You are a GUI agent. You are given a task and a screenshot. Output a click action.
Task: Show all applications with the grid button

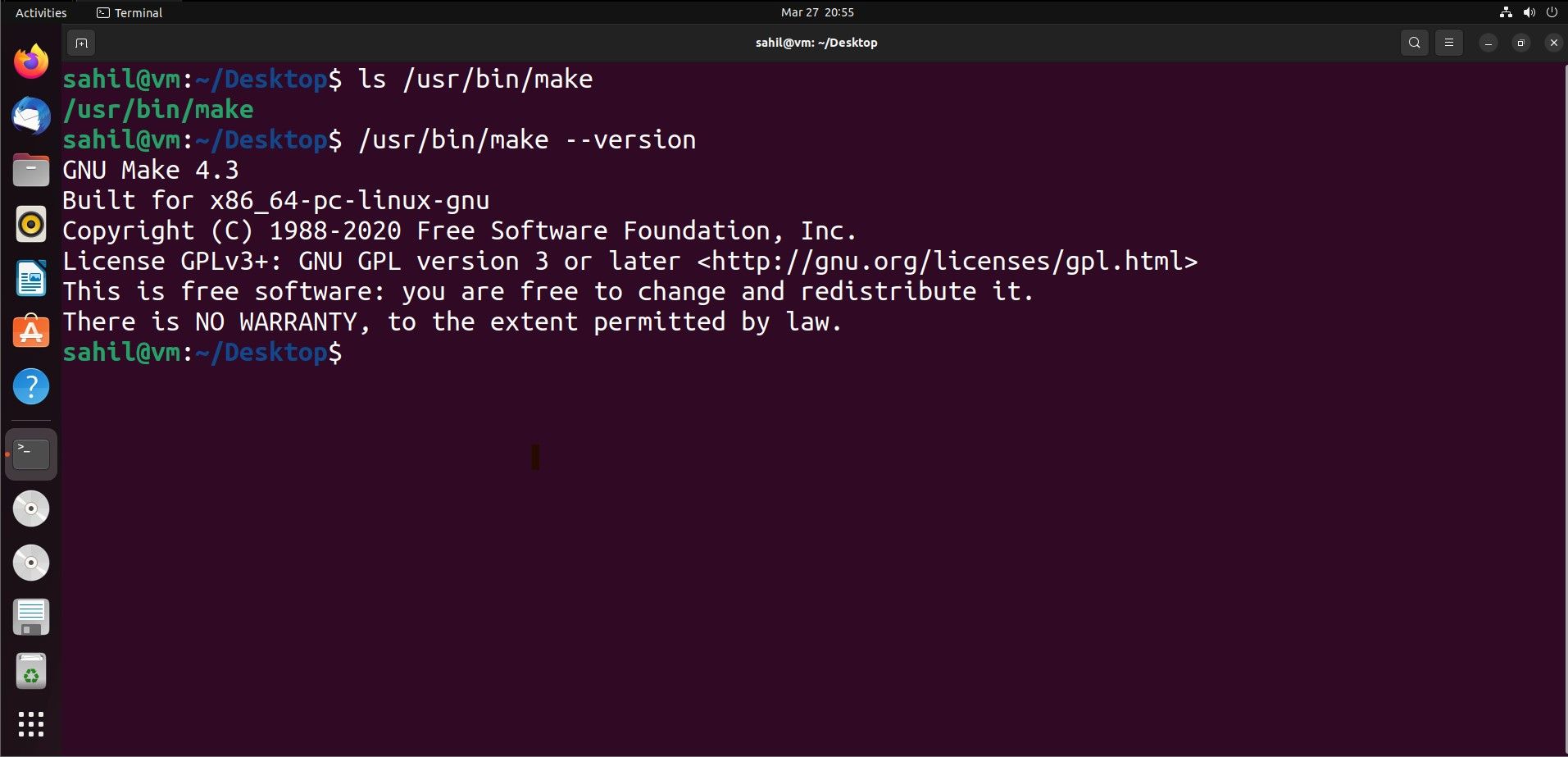click(30, 724)
